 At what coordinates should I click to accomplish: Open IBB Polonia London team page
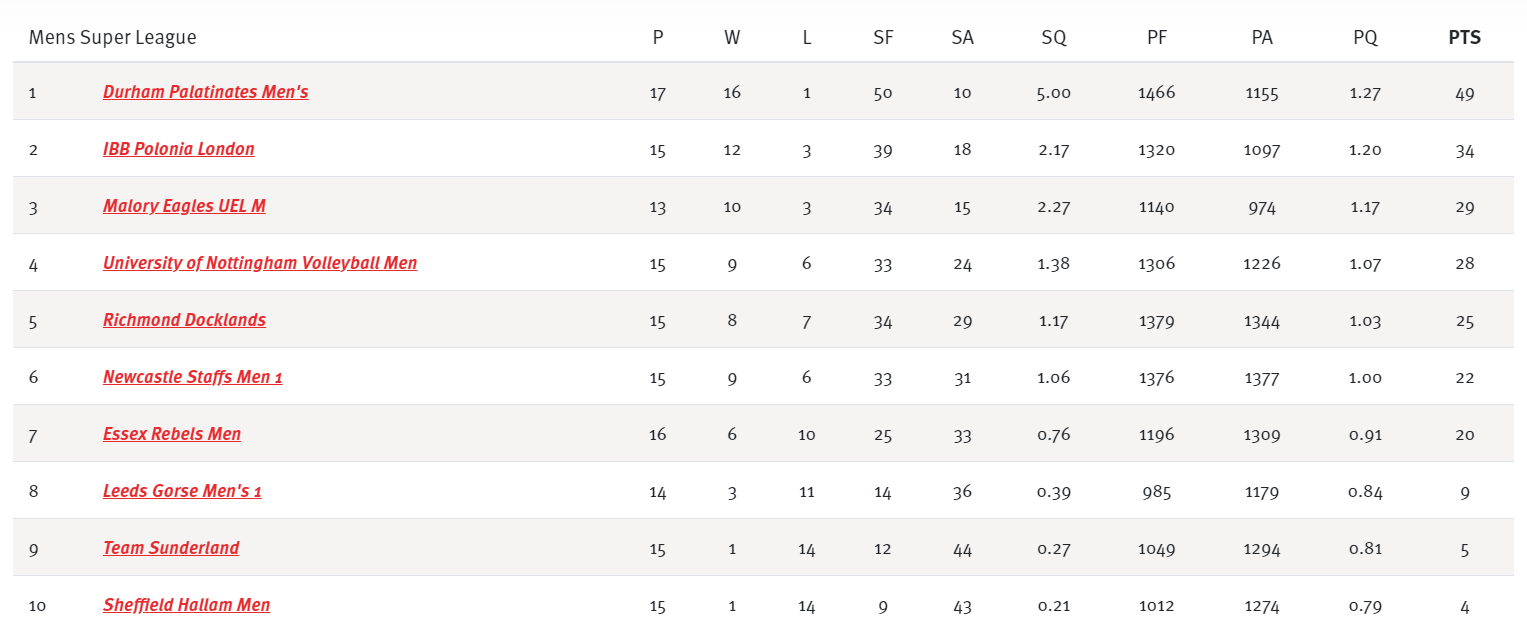coord(178,149)
